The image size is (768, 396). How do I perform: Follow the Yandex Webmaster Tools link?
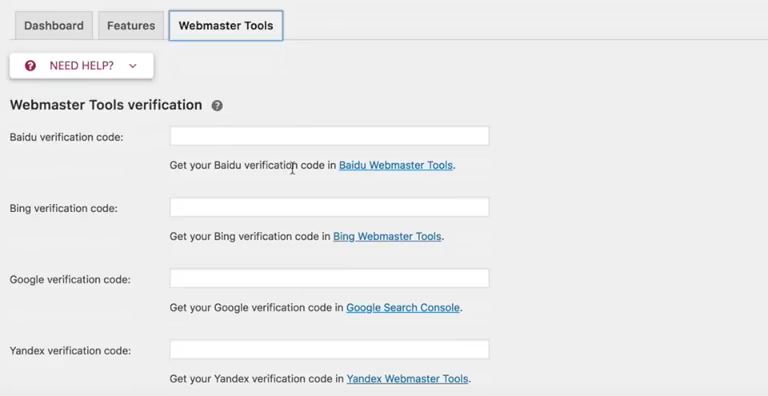tap(407, 378)
